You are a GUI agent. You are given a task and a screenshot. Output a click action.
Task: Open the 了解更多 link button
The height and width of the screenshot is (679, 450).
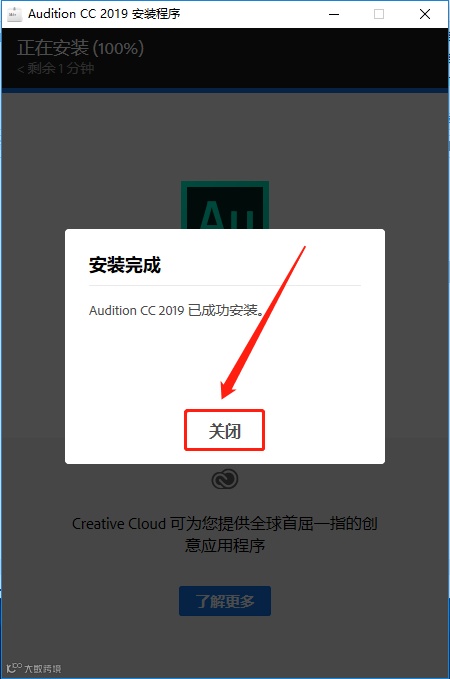225,601
